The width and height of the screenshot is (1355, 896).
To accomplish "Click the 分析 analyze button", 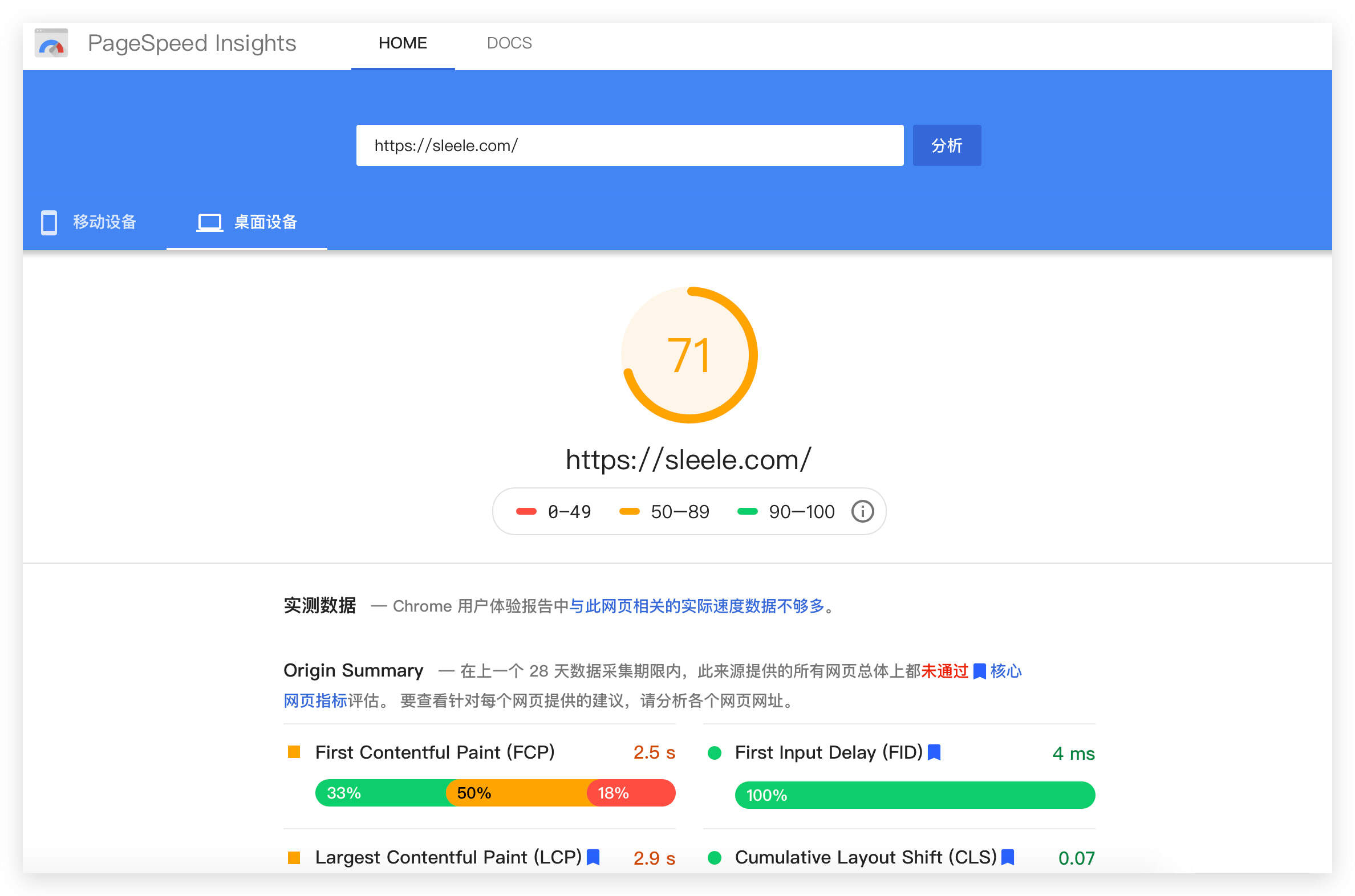I will (947, 145).
